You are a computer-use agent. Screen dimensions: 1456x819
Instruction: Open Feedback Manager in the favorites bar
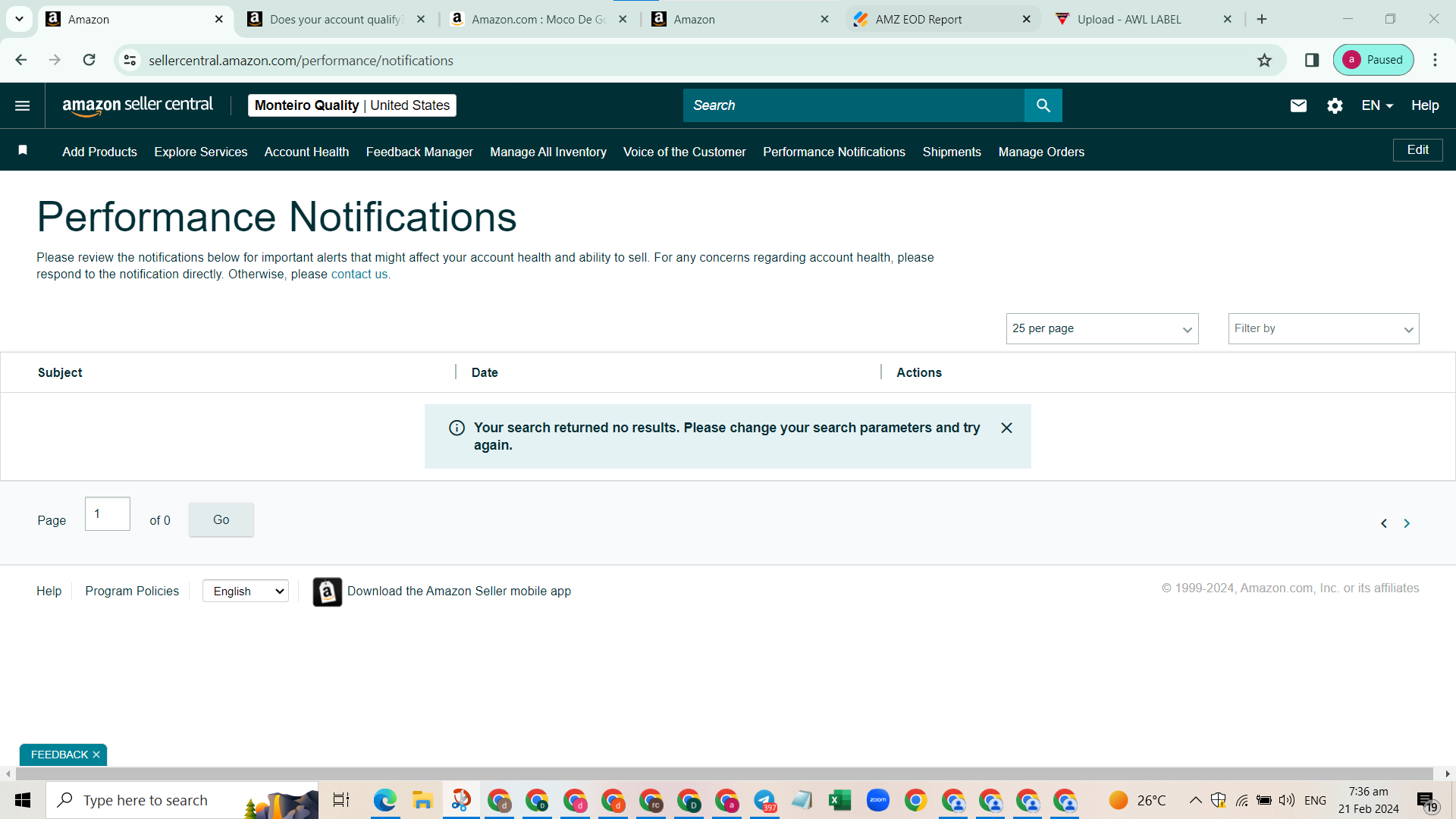click(419, 152)
